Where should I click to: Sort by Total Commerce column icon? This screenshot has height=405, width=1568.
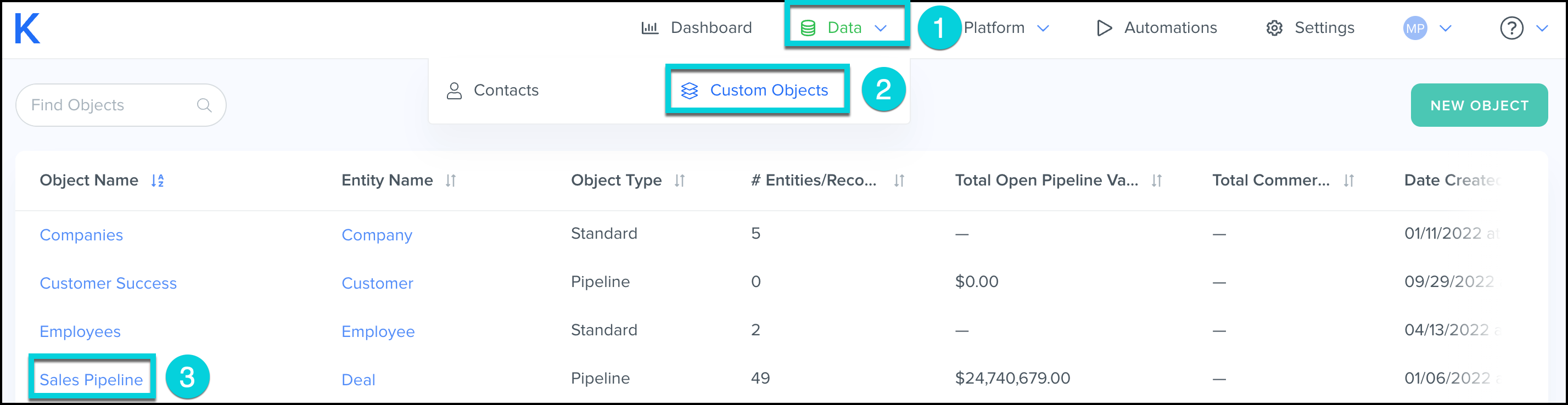(1349, 181)
